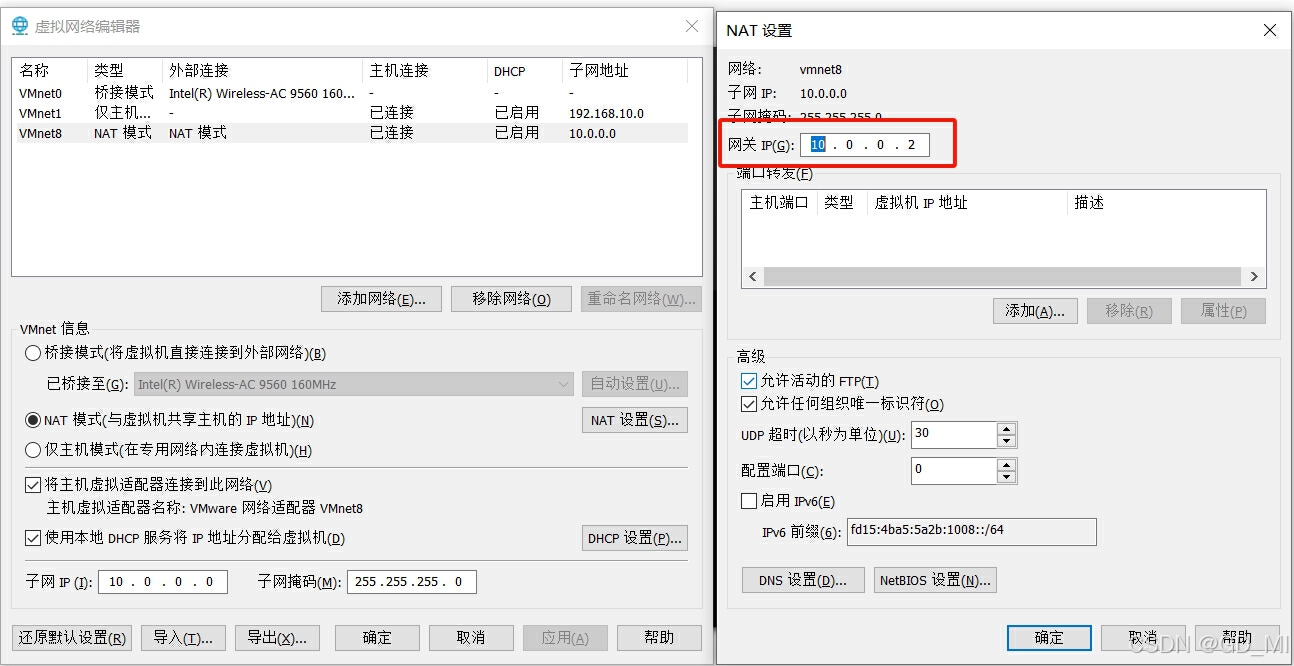
Task: Click 帮助 in the Virtual Network Editor
Action: pyautogui.click(x=659, y=638)
